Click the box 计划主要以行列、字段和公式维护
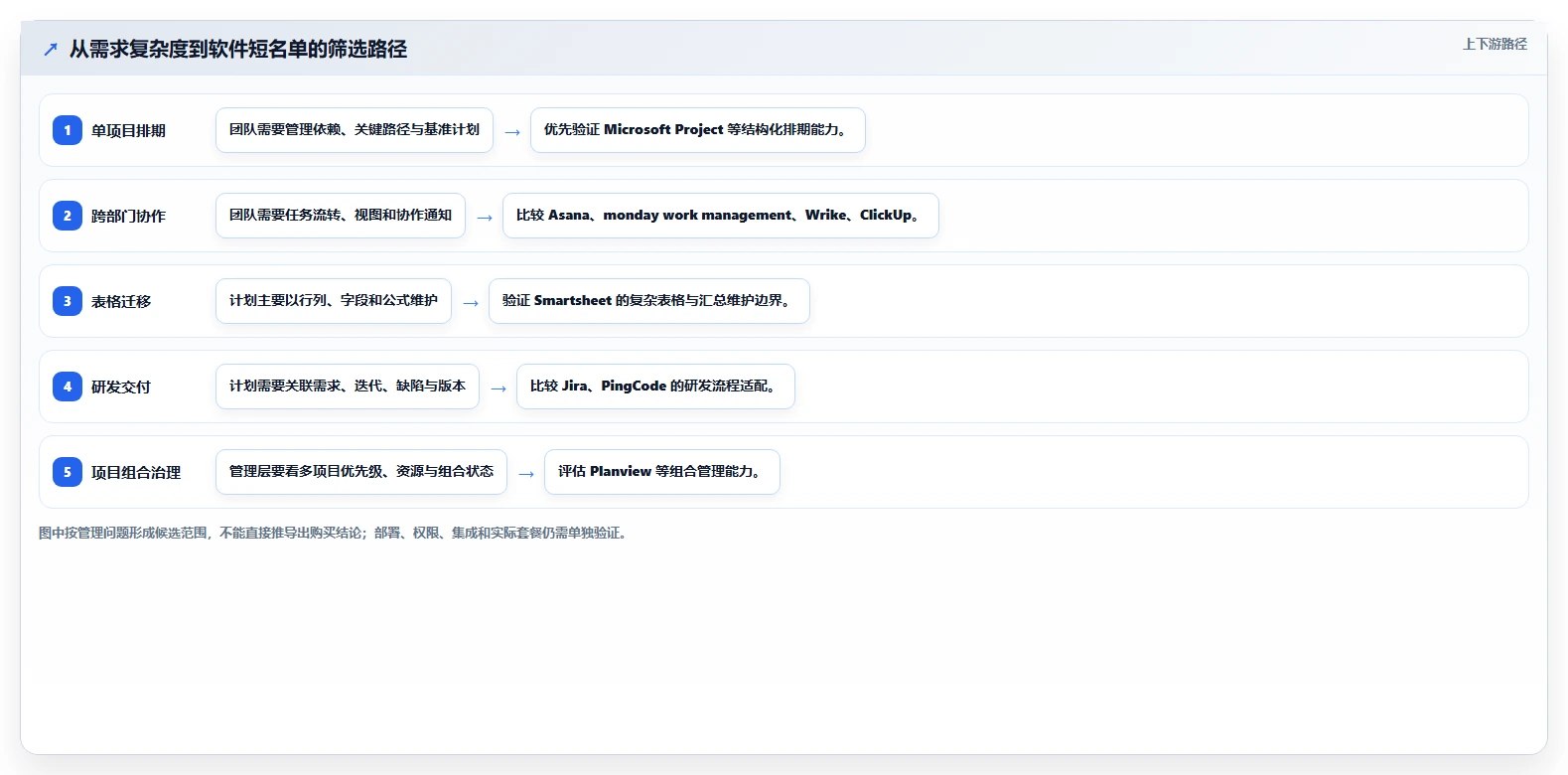The height and width of the screenshot is (775, 1568). click(x=334, y=301)
